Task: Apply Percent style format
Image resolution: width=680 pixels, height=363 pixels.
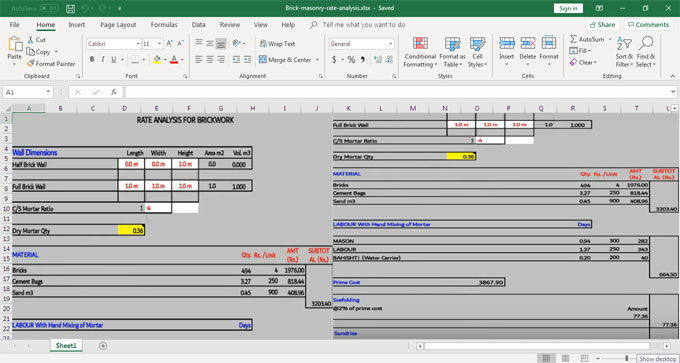Action: [351, 59]
